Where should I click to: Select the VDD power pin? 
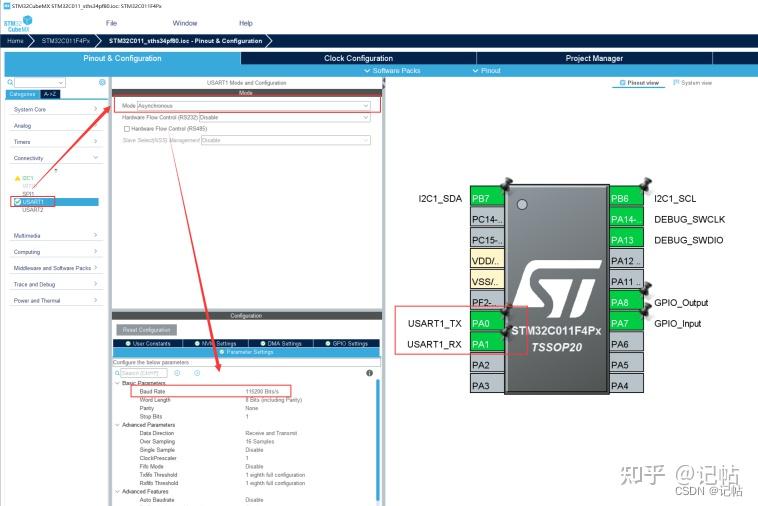point(487,260)
